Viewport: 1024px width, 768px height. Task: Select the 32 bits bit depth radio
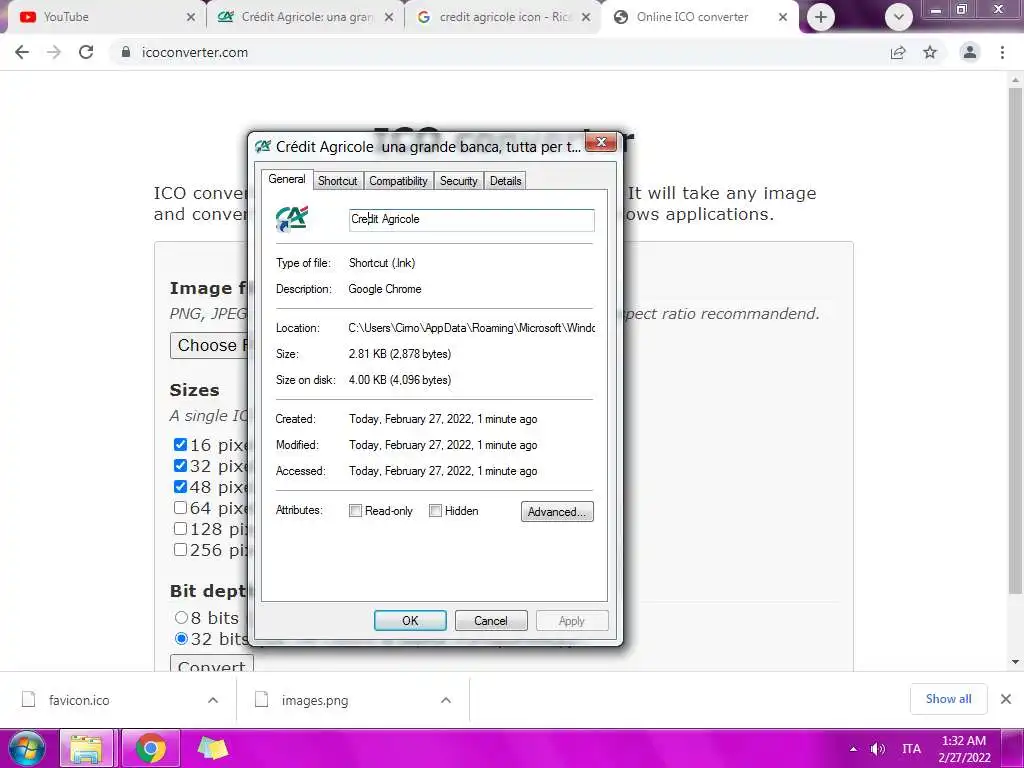(x=181, y=639)
